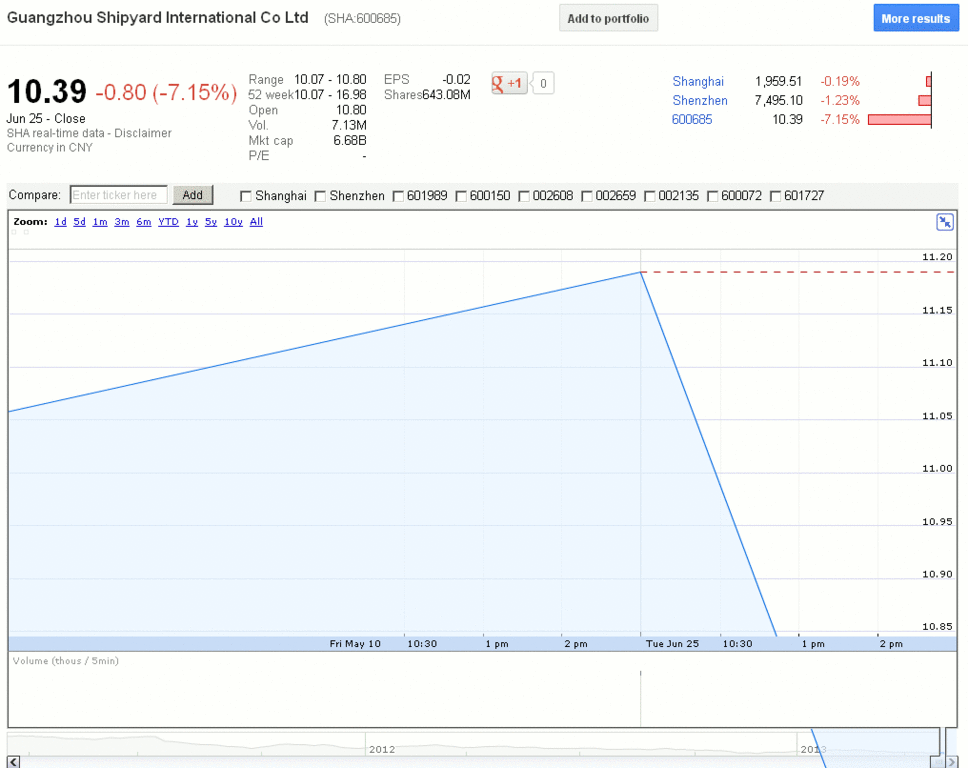Set chart zoom to 10y
968x768 pixels.
233,222
